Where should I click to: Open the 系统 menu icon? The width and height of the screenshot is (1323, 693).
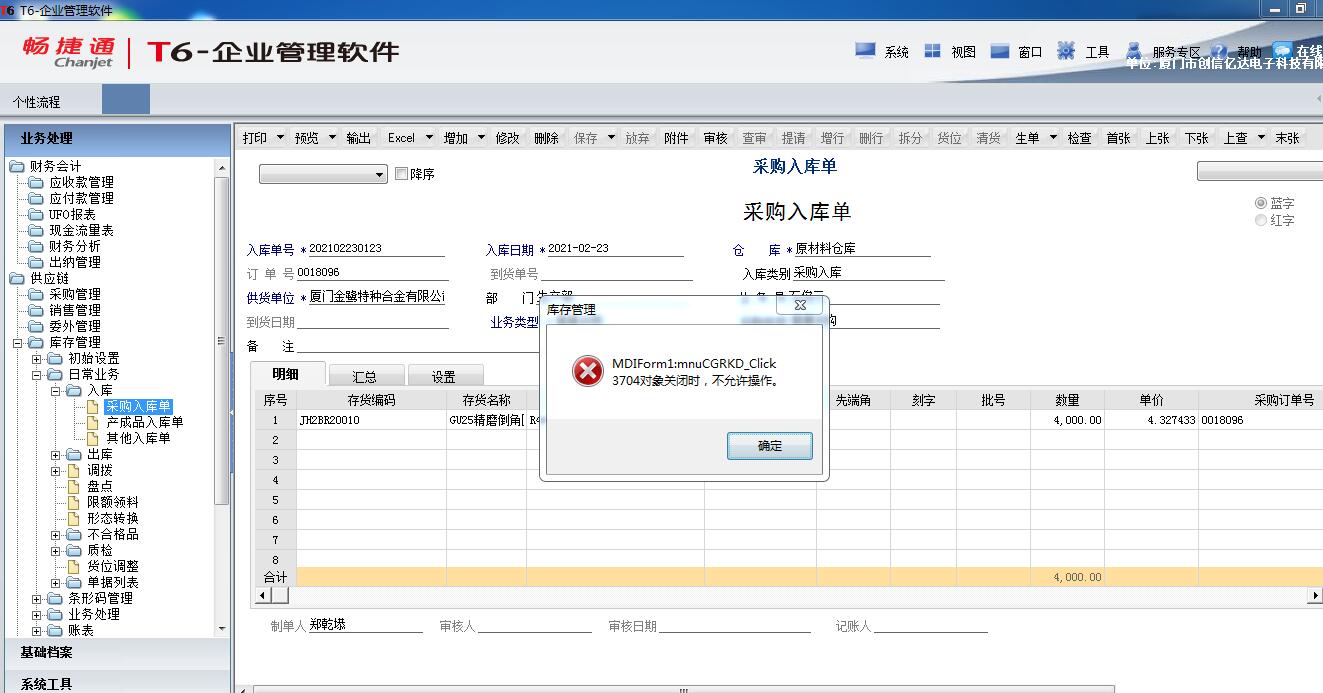coord(866,50)
